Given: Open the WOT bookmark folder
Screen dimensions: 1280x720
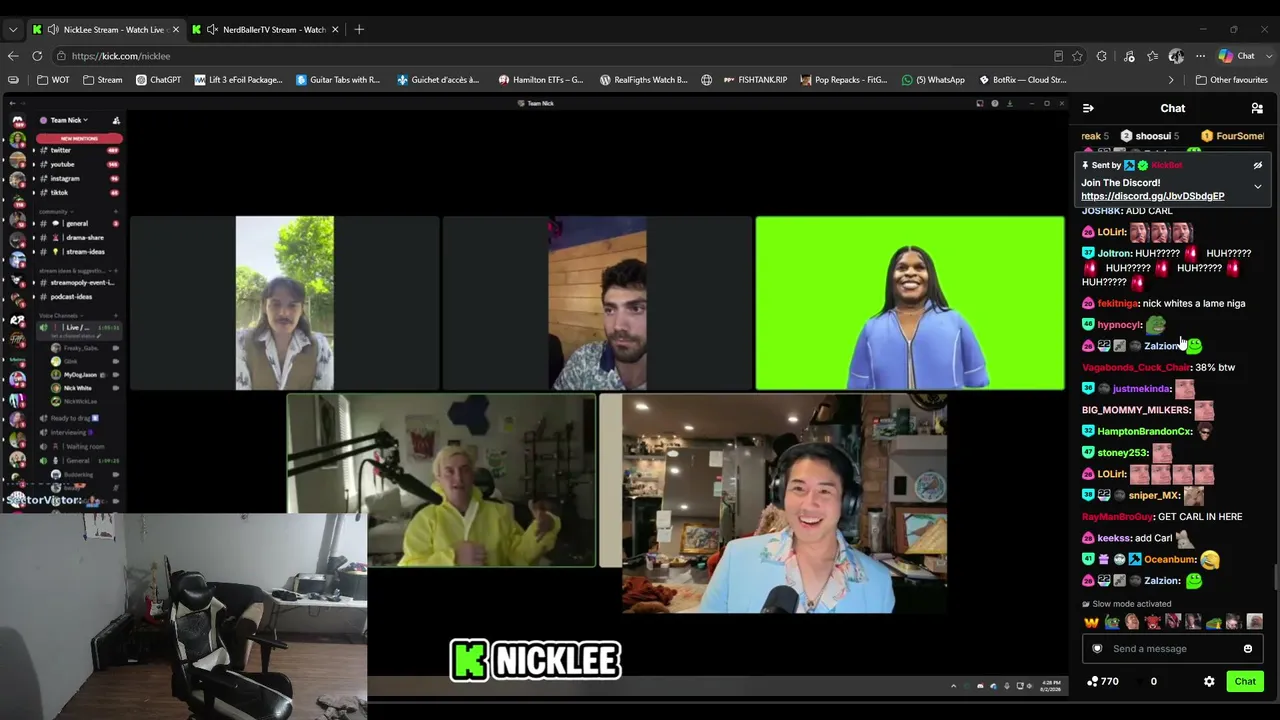Looking at the screenshot, I should pyautogui.click(x=53, y=80).
